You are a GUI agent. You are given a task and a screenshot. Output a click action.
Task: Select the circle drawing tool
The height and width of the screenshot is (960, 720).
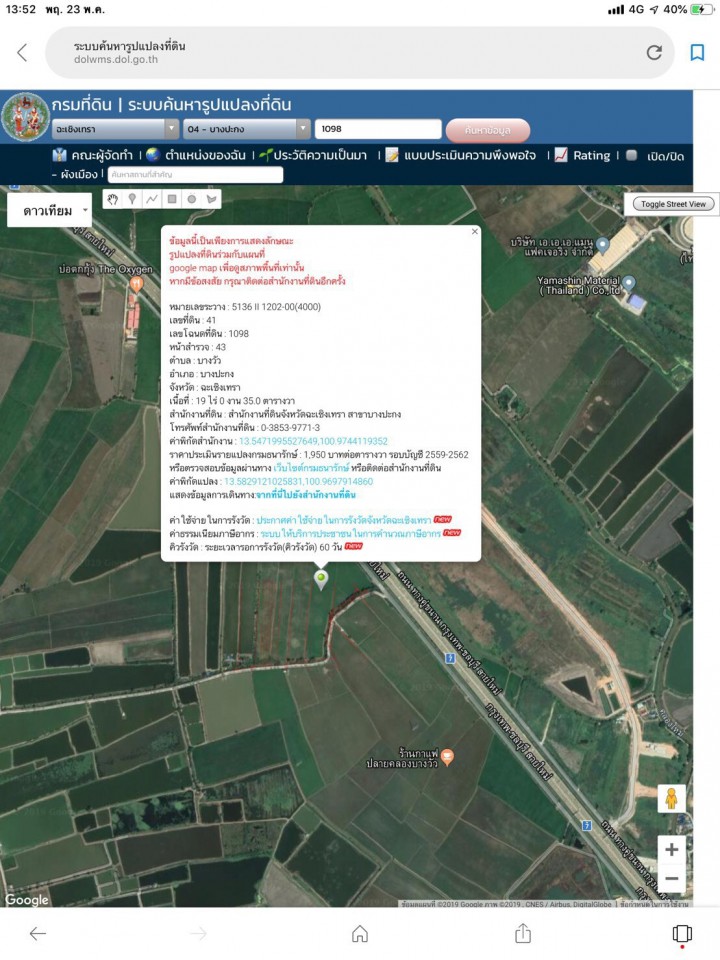tap(192, 199)
